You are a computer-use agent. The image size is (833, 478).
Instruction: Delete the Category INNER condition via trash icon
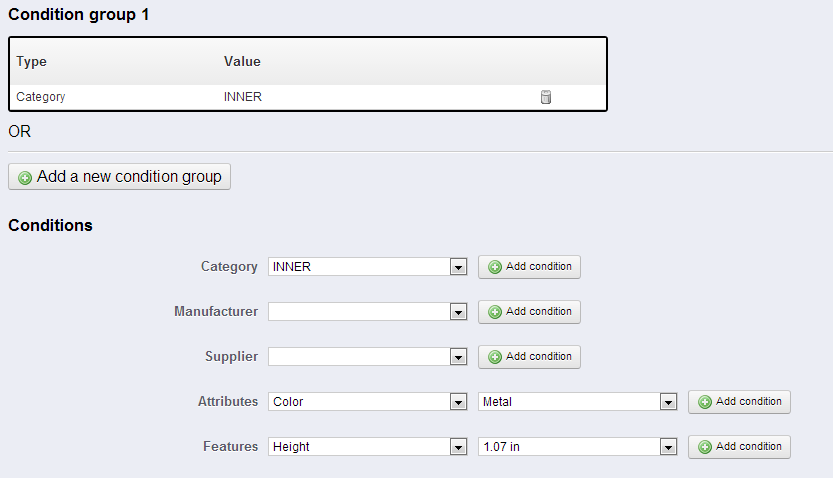point(546,97)
